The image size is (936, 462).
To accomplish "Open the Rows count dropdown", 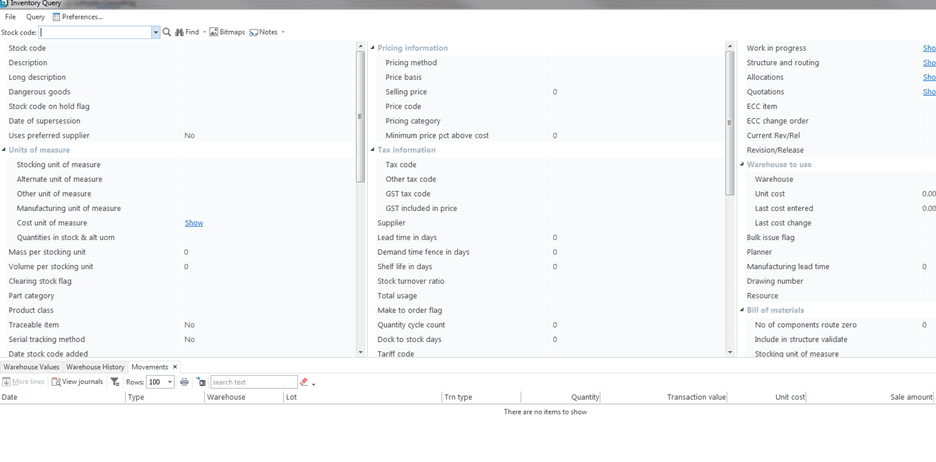I will point(170,382).
